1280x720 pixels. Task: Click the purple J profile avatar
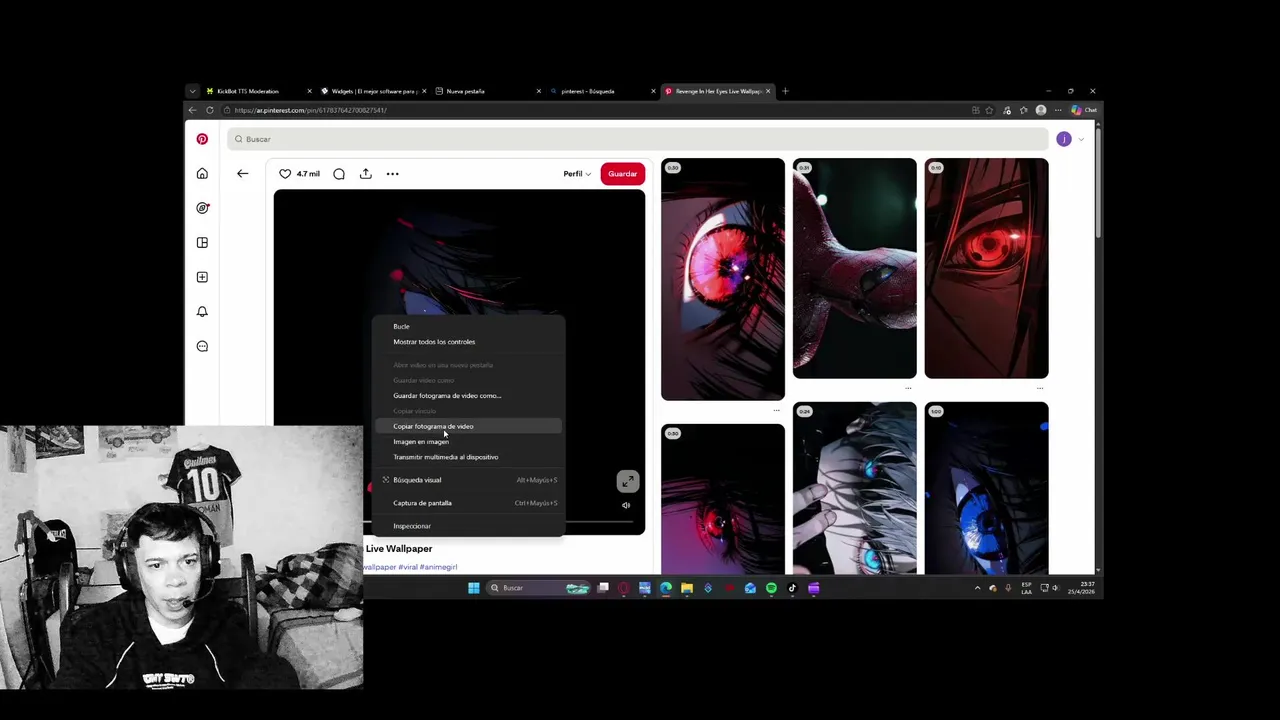(1064, 139)
